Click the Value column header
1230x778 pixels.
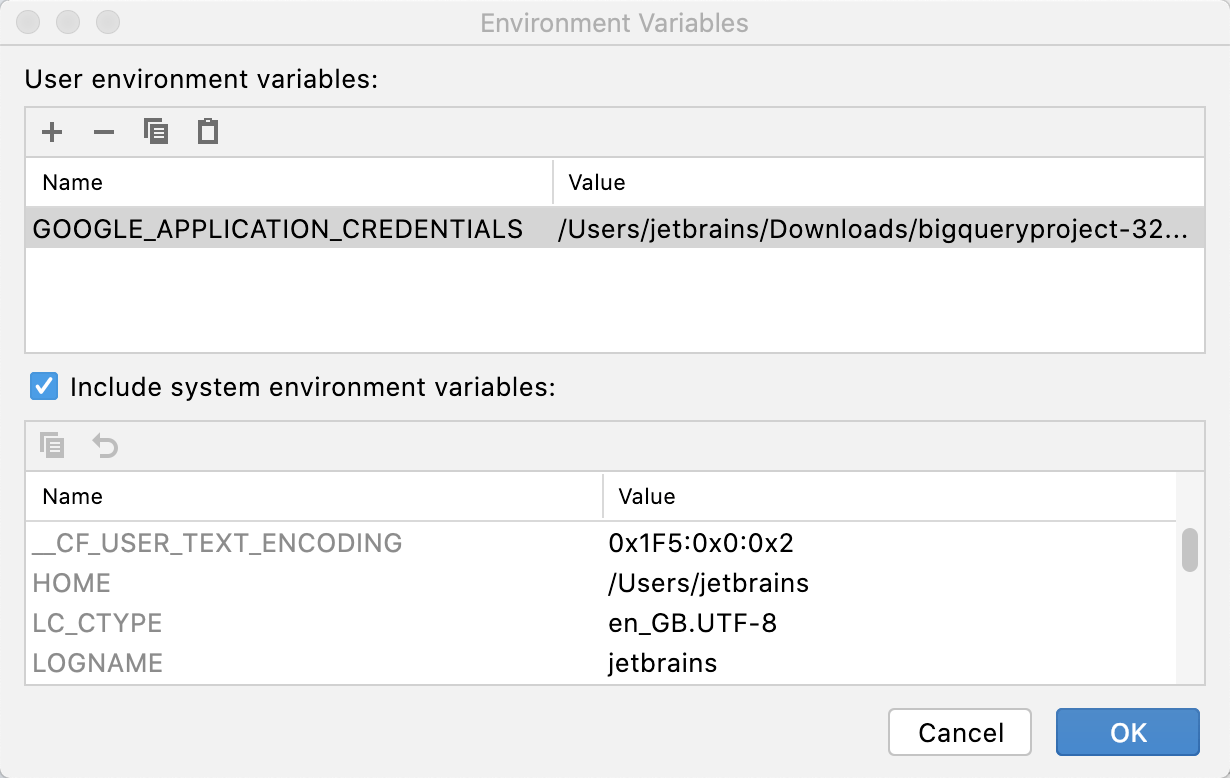(596, 182)
